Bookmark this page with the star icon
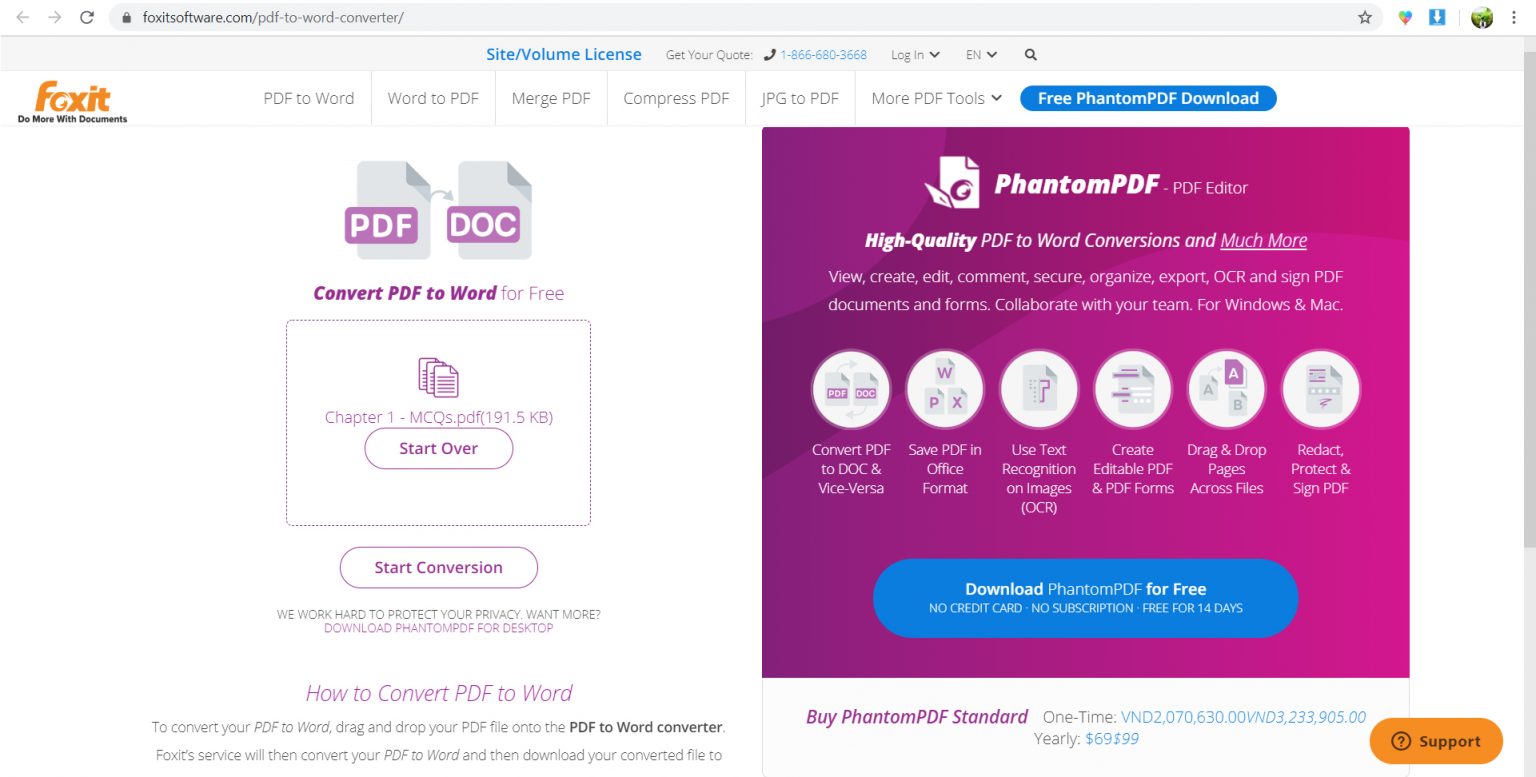The width and height of the screenshot is (1536, 777). [1365, 17]
